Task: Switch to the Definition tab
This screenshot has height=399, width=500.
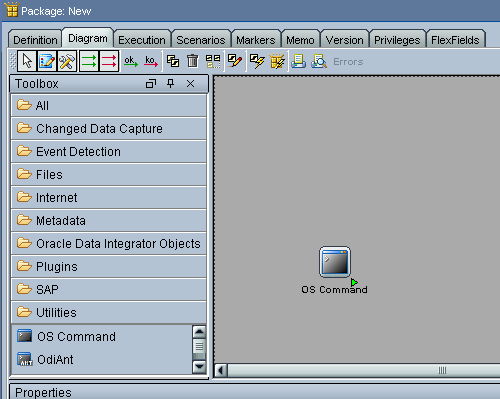Action: (35, 40)
